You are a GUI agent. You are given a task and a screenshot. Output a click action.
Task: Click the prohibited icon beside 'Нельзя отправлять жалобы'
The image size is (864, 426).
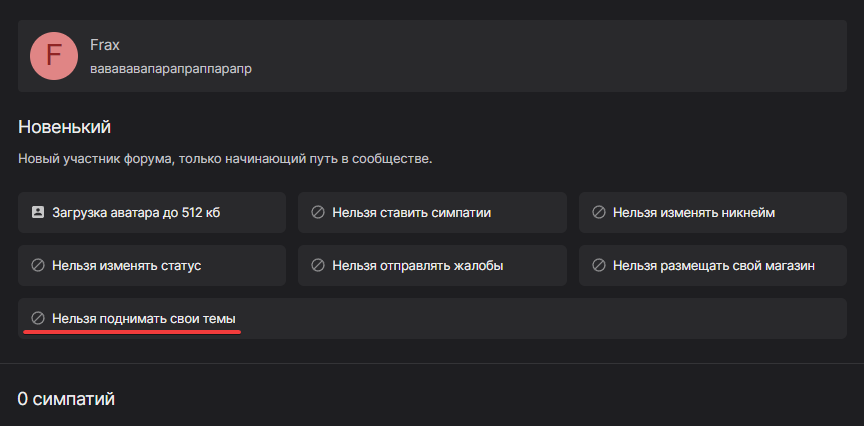[x=318, y=265]
